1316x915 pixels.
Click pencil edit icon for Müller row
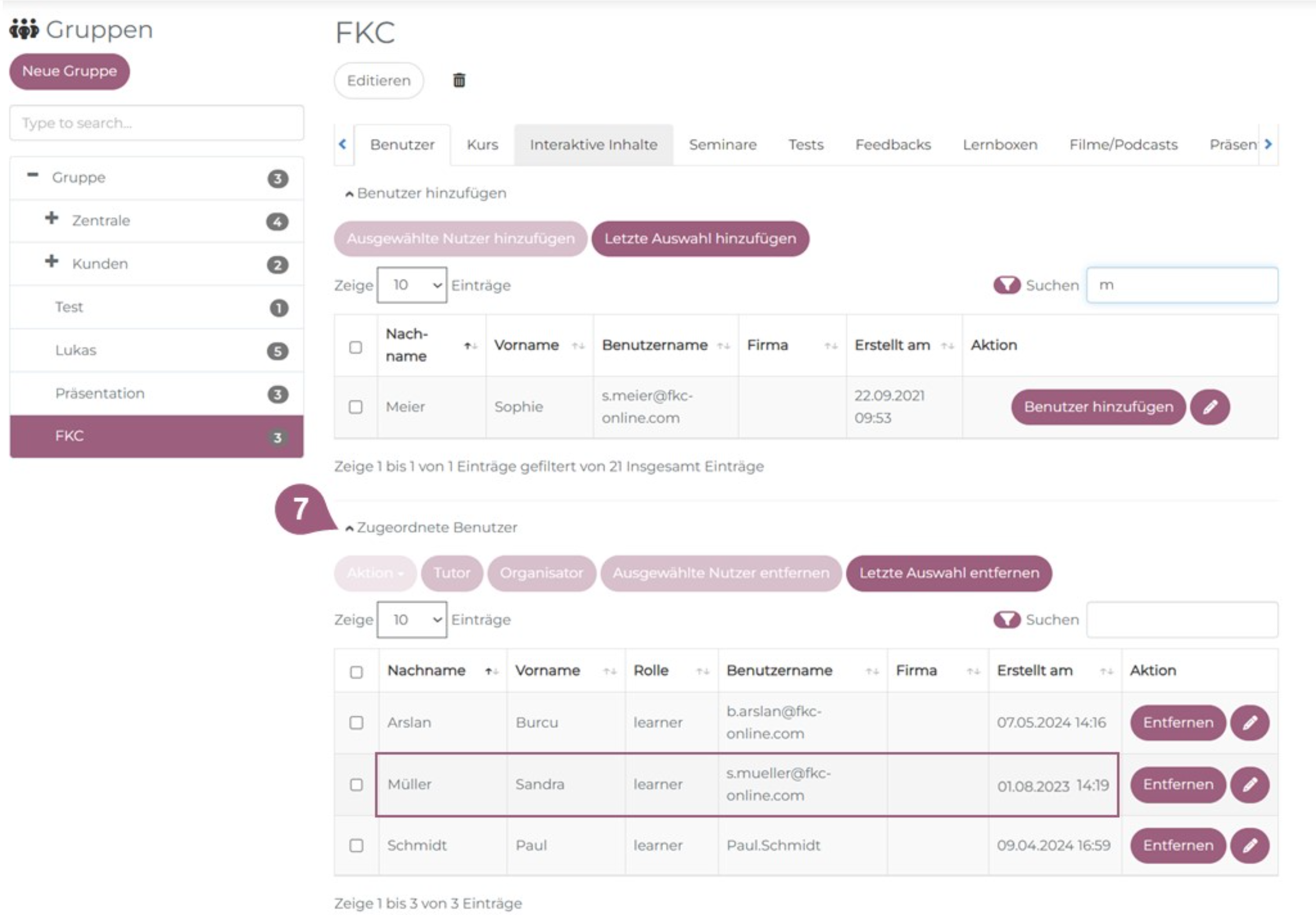tap(1249, 785)
